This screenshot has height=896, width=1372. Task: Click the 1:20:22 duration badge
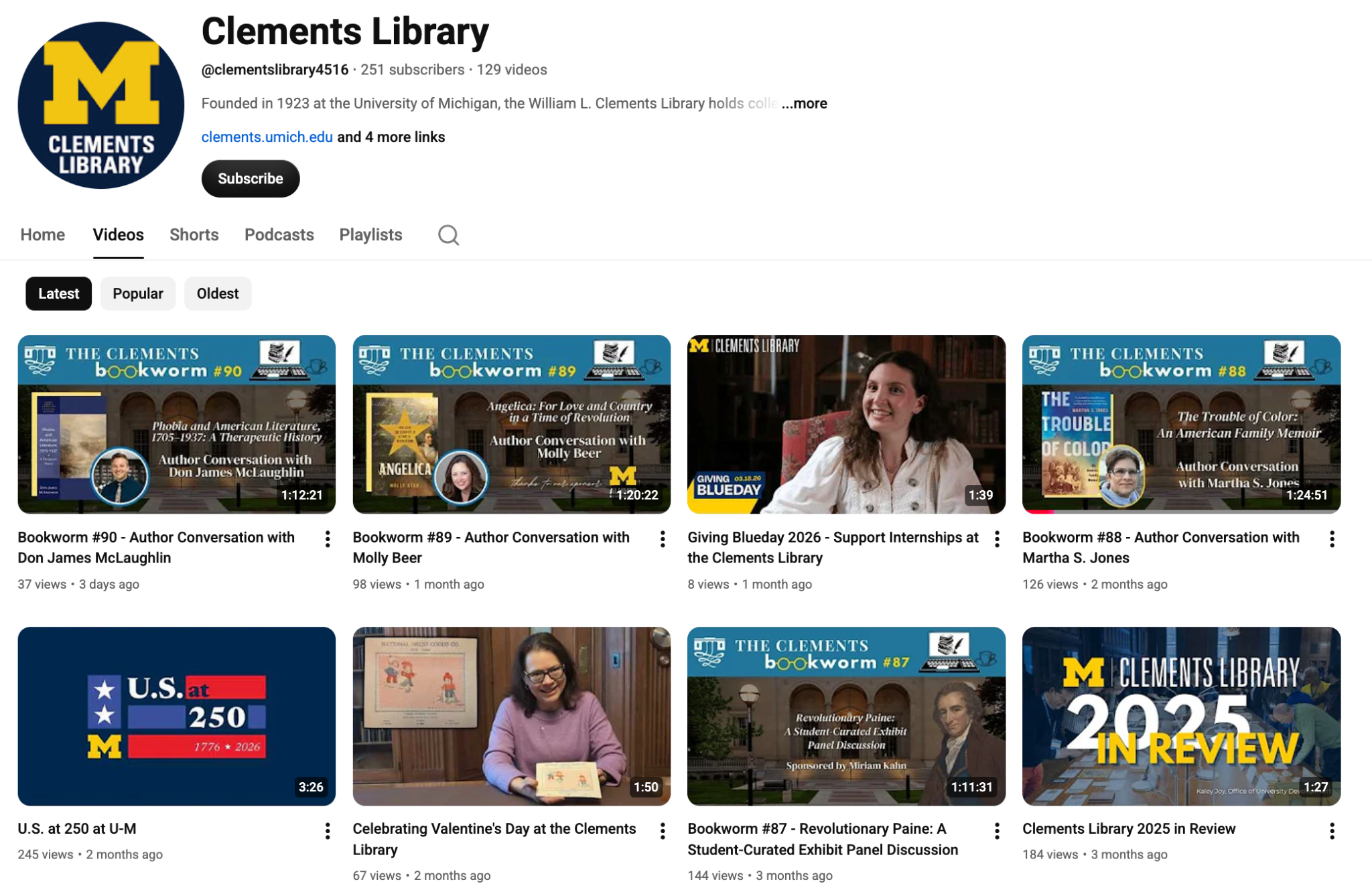pos(637,495)
